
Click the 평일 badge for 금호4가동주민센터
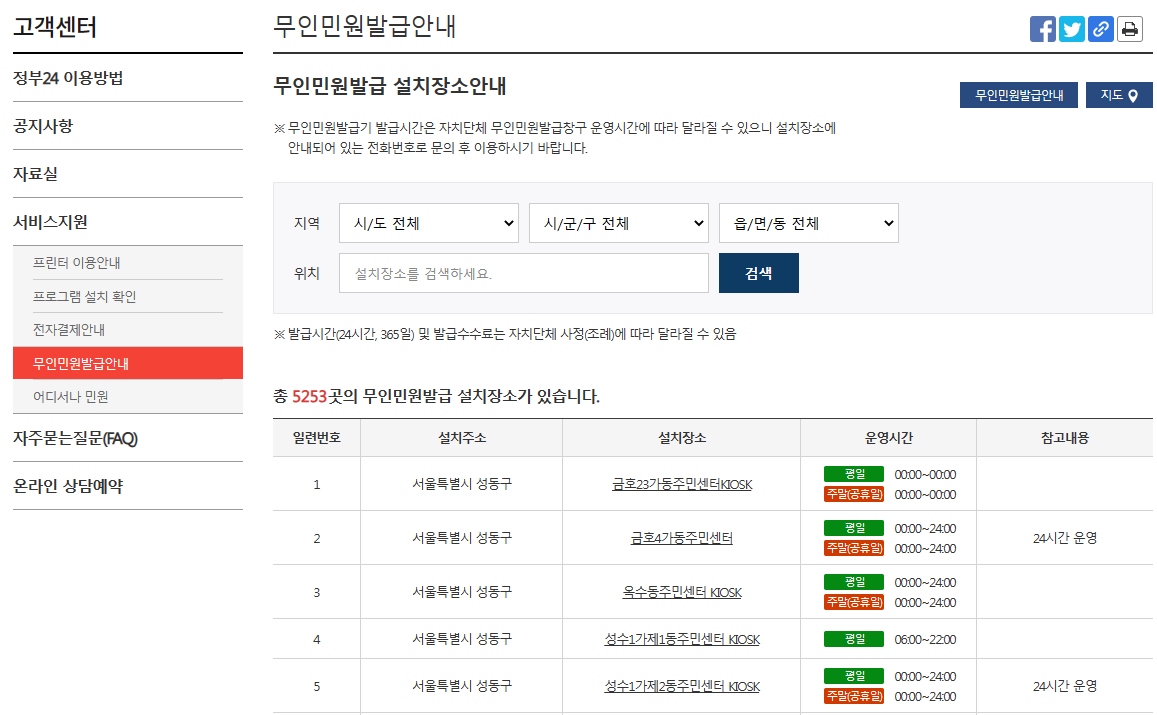coord(855,529)
